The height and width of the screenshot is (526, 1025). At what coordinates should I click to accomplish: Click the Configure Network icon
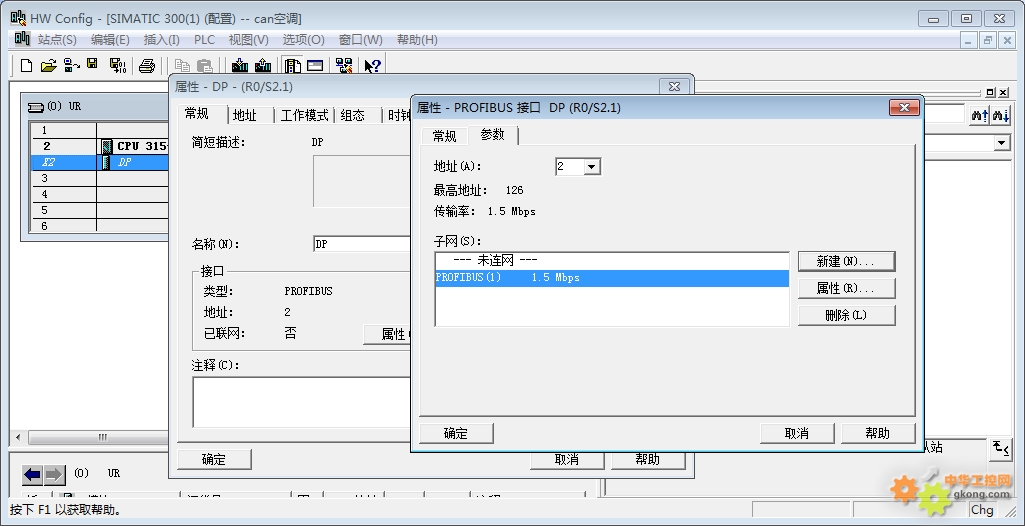point(344,66)
